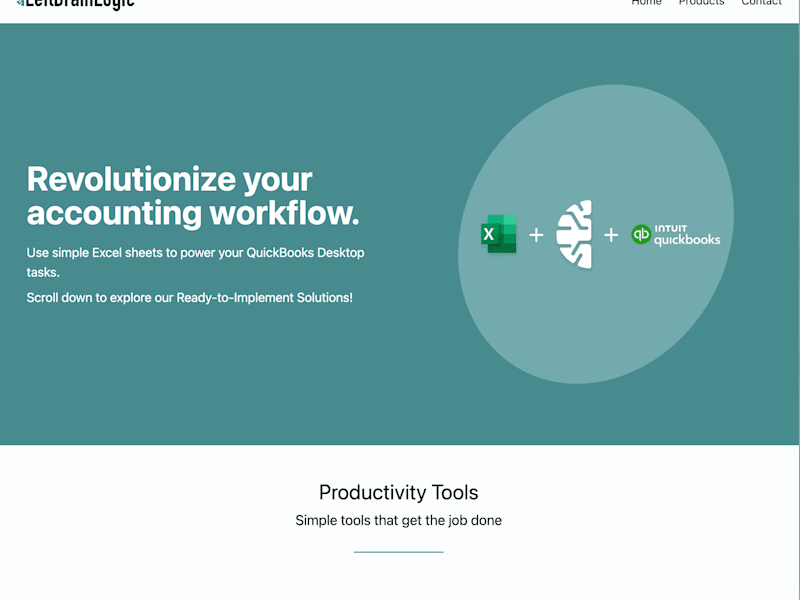Open the Products navigation link

[702, 3]
